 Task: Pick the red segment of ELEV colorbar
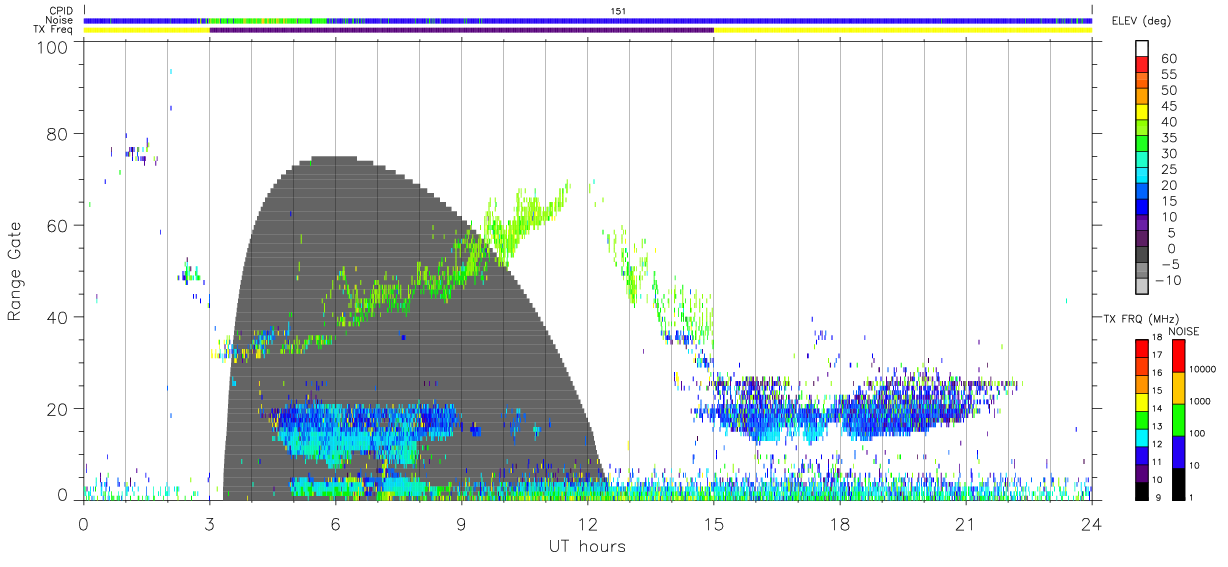click(1142, 64)
